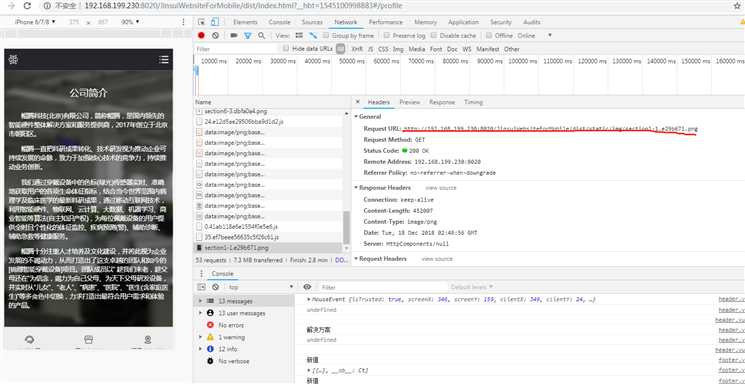This screenshot has height=384, width=745.
Task: Switch to the Elements tab
Action: (245, 22)
